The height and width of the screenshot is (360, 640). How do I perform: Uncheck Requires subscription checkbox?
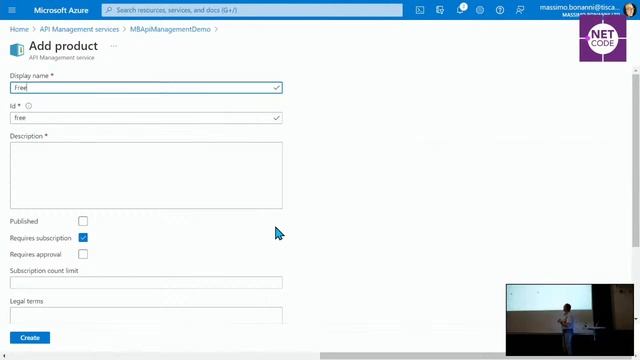(x=83, y=238)
